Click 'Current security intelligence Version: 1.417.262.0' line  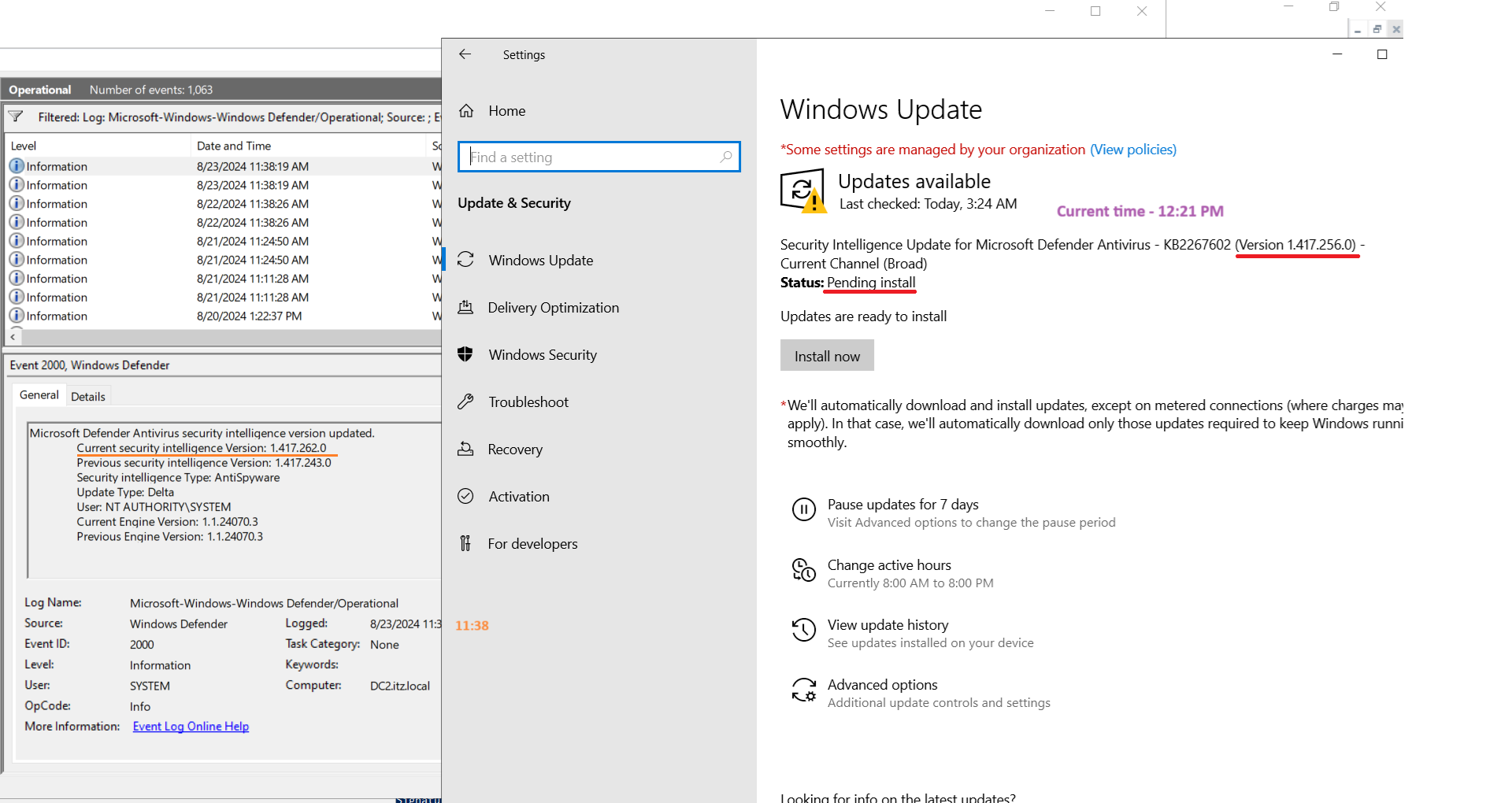point(201,448)
